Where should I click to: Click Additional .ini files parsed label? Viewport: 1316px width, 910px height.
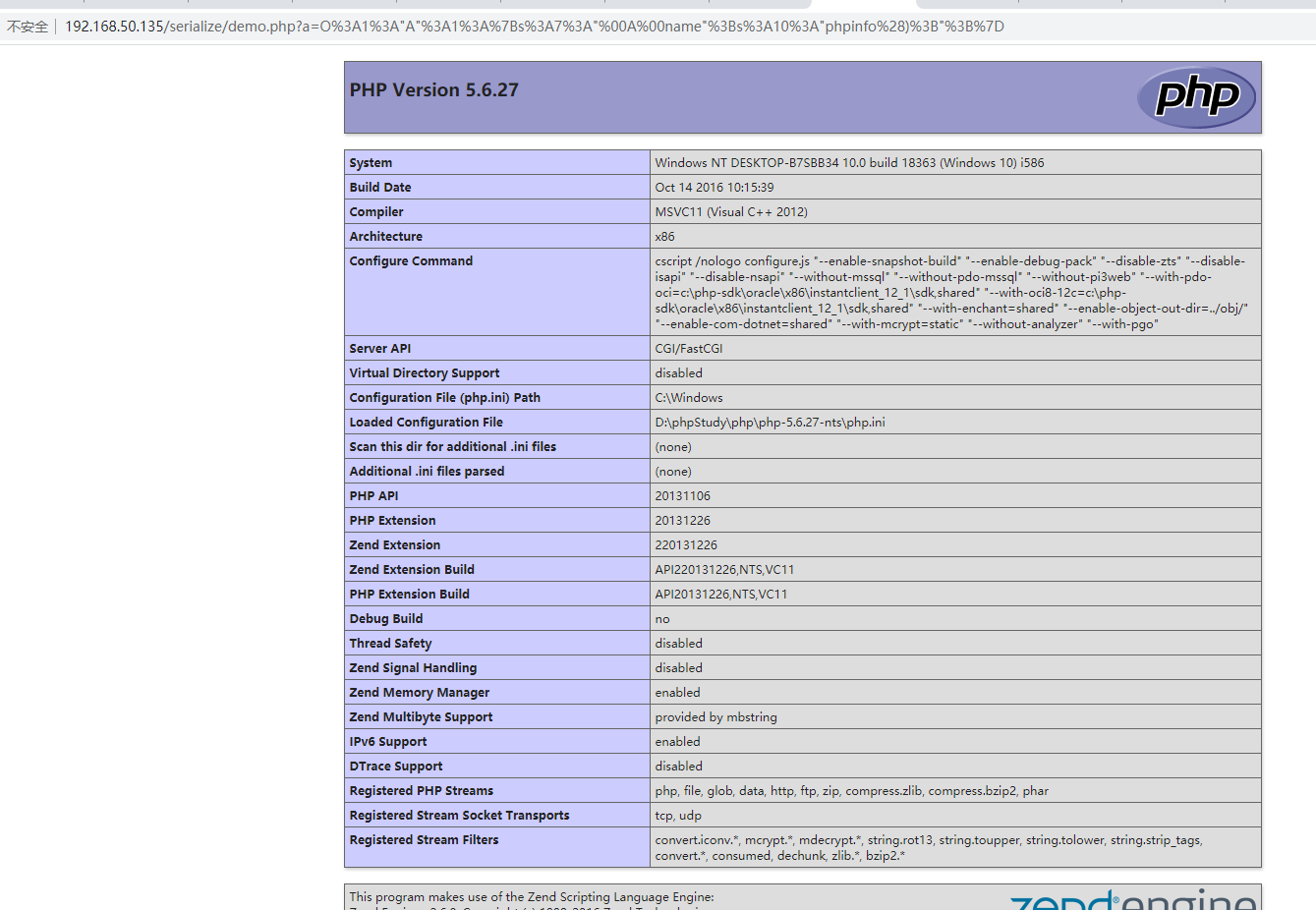click(x=427, y=472)
